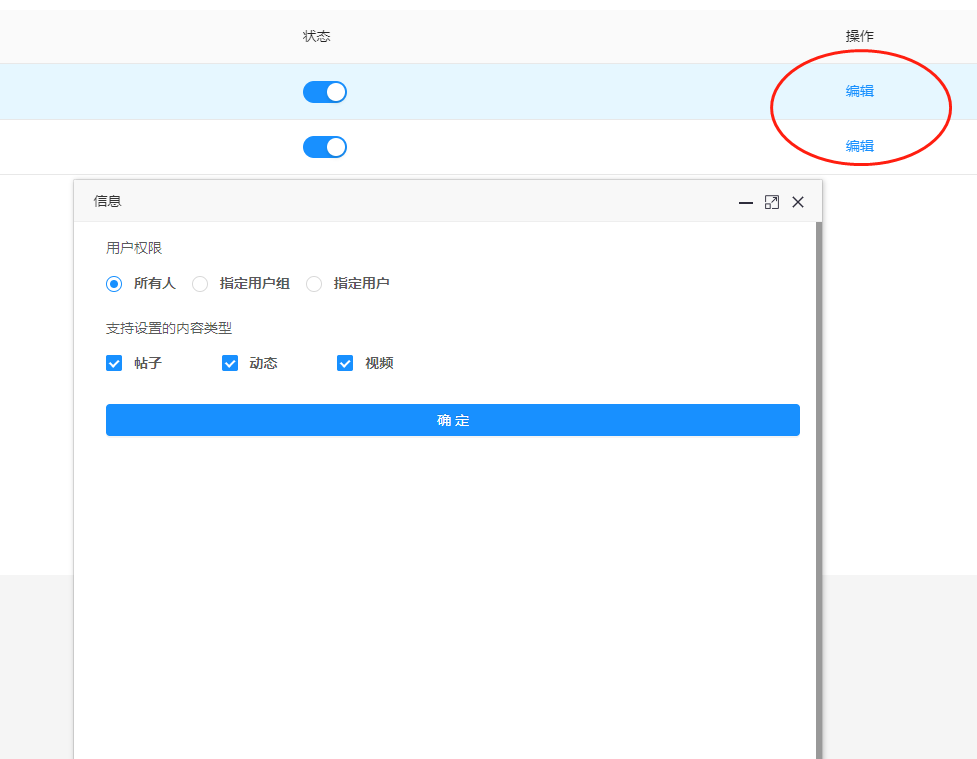Uncheck the 动态 checkbox
This screenshot has height=759, width=977.
point(230,363)
